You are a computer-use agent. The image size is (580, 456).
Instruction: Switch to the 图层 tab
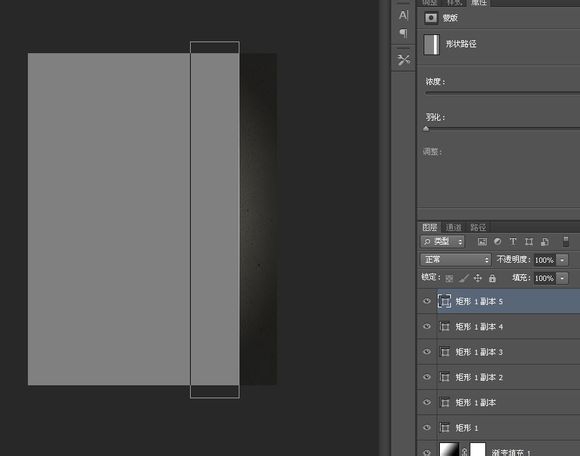click(430, 227)
